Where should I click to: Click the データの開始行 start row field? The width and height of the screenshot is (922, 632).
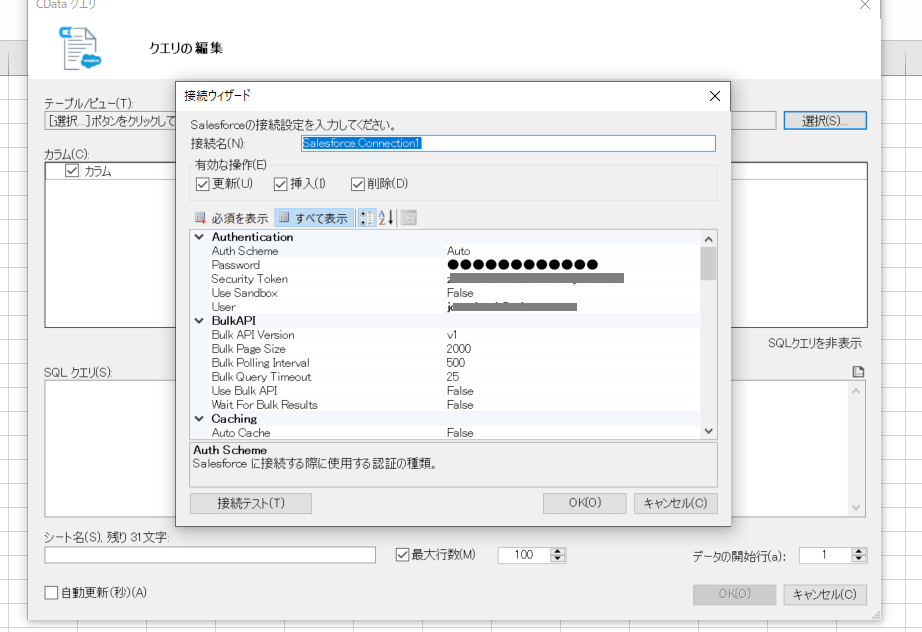(826, 555)
